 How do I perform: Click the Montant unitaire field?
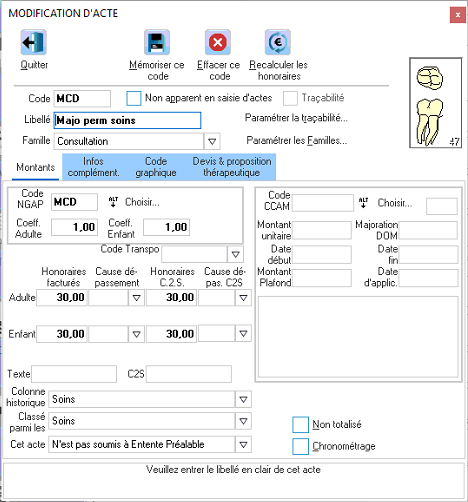coord(322,230)
